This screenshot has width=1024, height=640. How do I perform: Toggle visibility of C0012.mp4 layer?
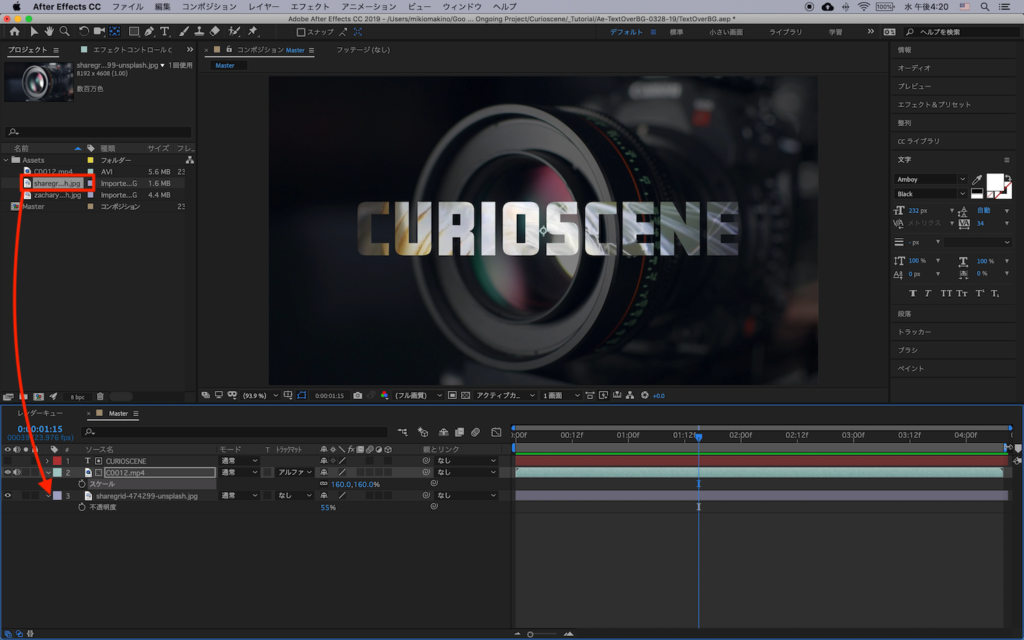[x=8, y=472]
